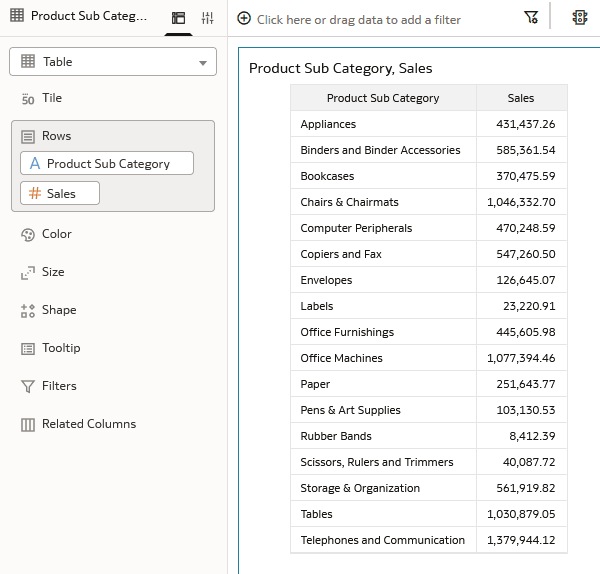The width and height of the screenshot is (600, 574).
Task: Click the Filters funnel icon in the Grammar panel
Action: pos(28,386)
